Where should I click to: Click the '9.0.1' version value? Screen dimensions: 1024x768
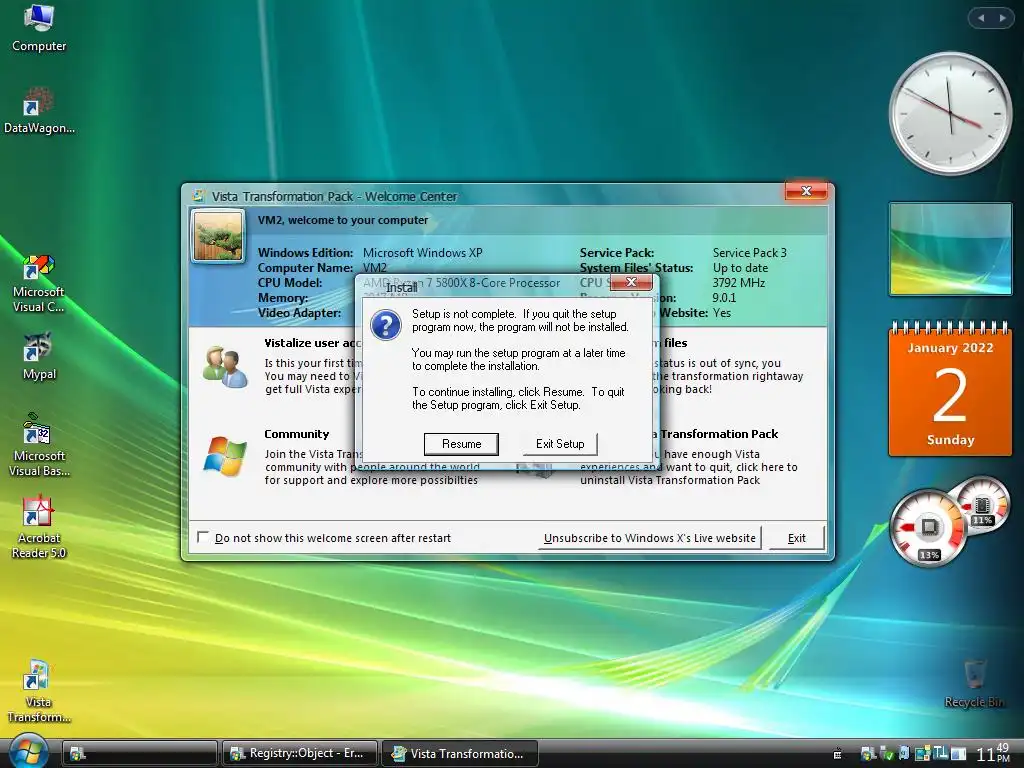pos(724,298)
